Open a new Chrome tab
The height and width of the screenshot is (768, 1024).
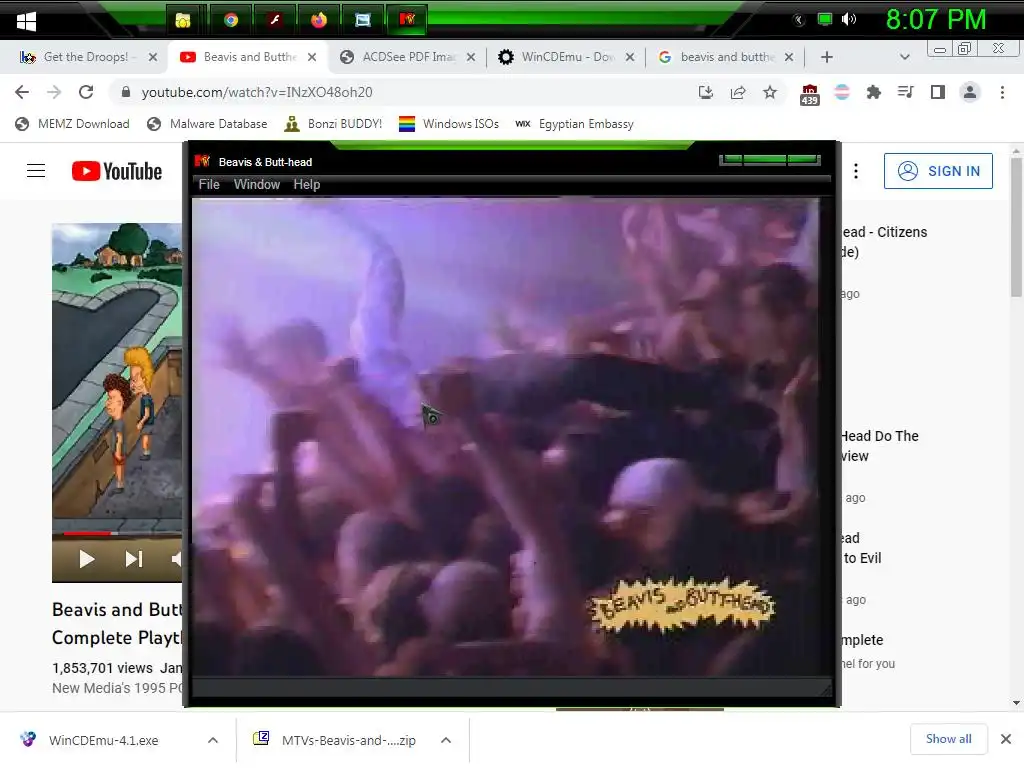pos(826,57)
